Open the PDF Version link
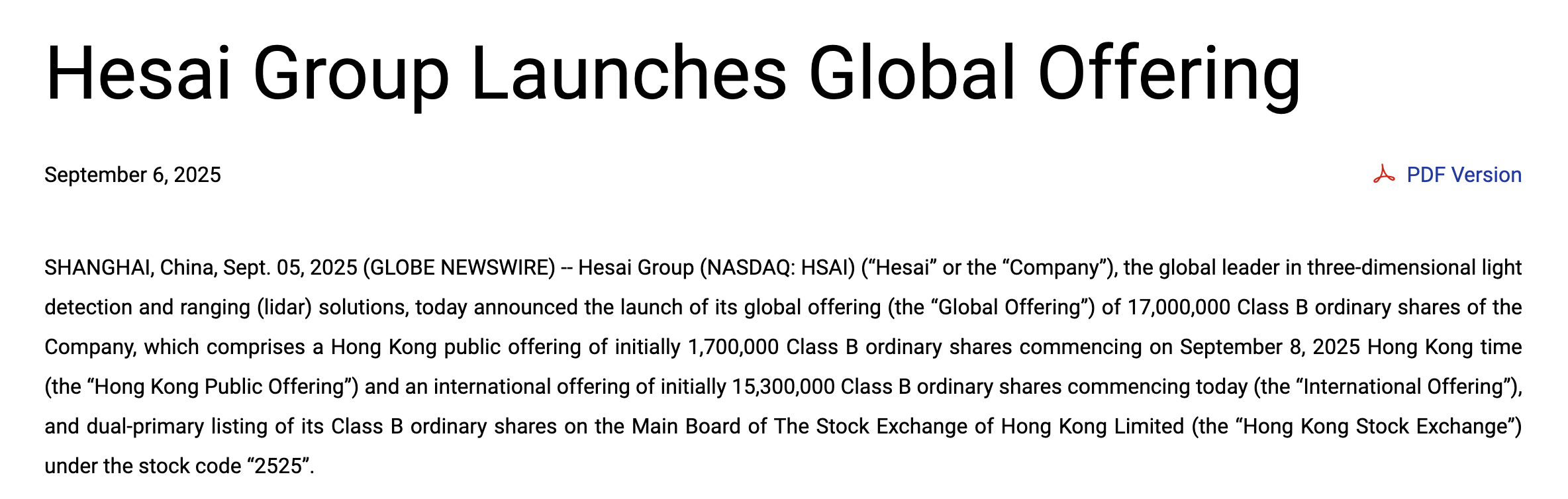 1463,175
